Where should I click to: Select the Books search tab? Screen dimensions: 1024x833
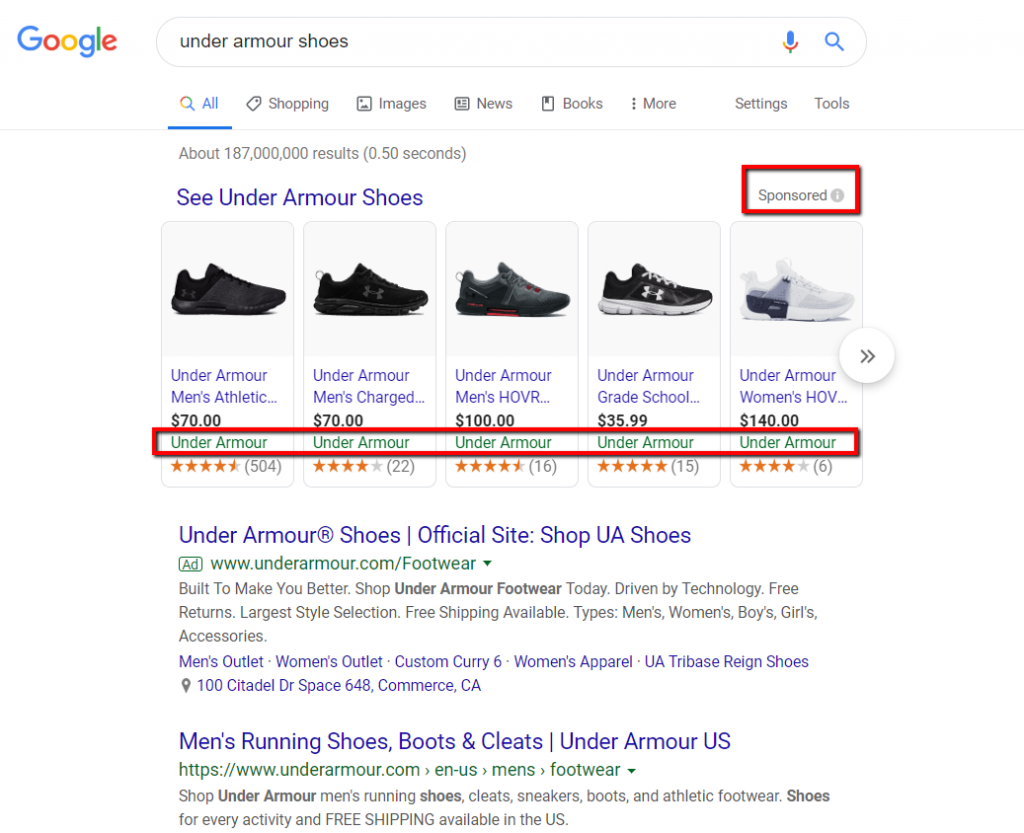(x=572, y=104)
